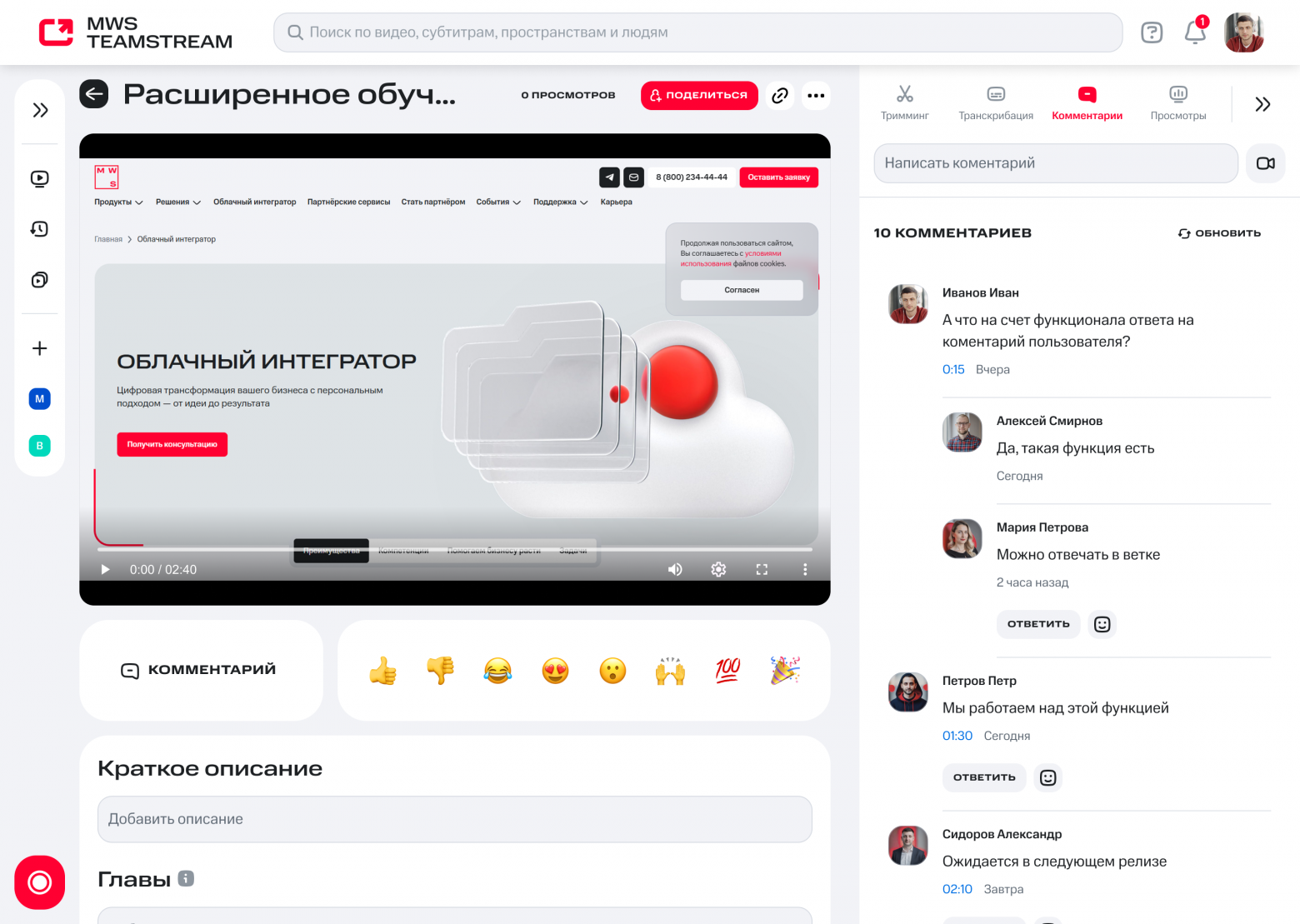The height and width of the screenshot is (924, 1300).
Task: Switch to the Комментарии tab
Action: point(1087,102)
